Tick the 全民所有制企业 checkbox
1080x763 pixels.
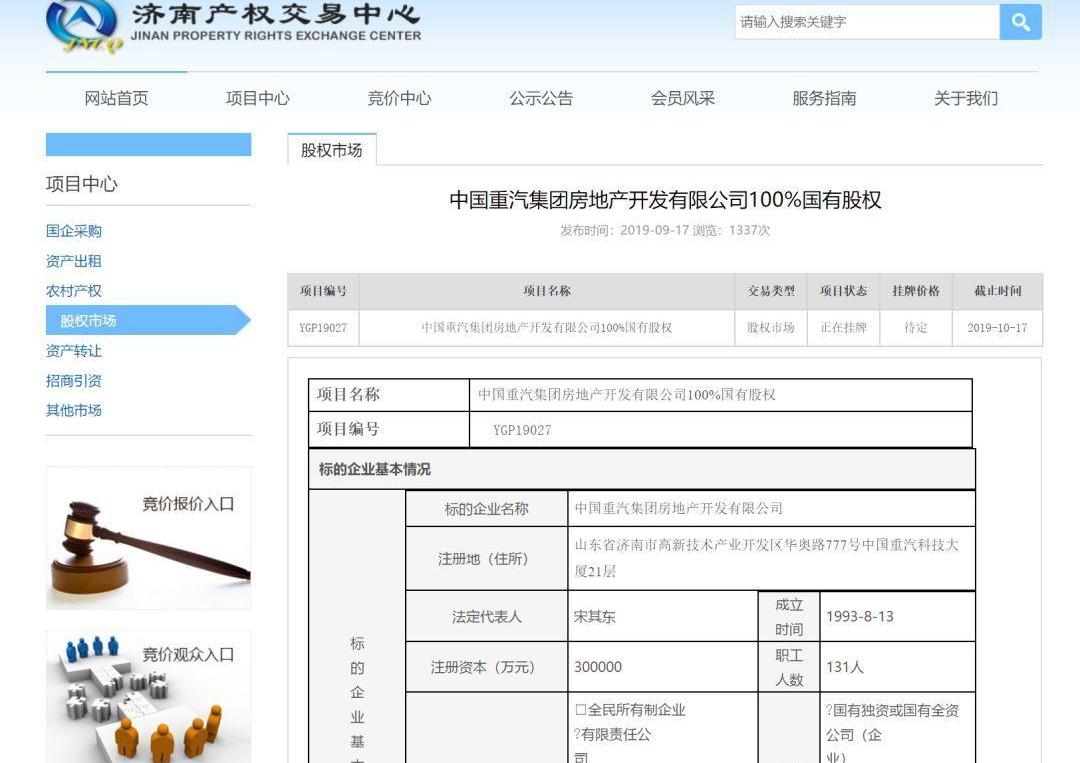click(581, 710)
